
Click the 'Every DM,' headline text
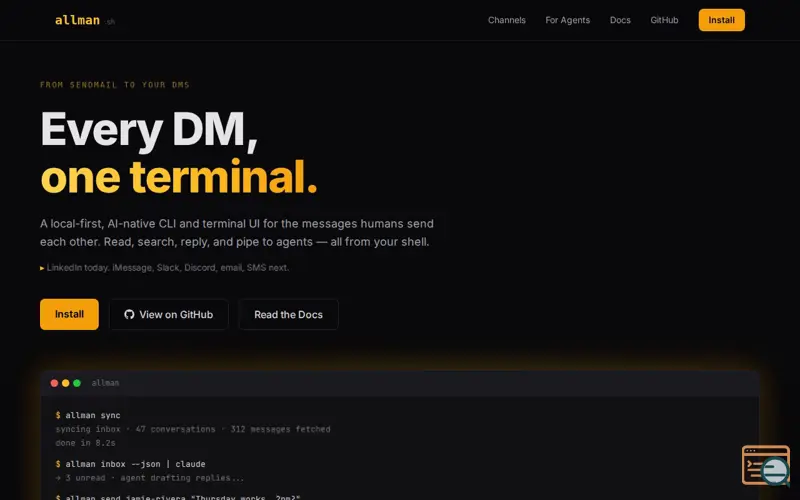(148, 131)
